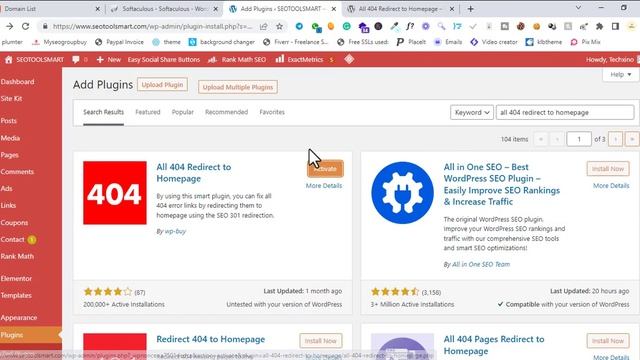Open the All in One SEO Team author link
Image resolution: width=640 pixels, height=360 pixels.
481,264
